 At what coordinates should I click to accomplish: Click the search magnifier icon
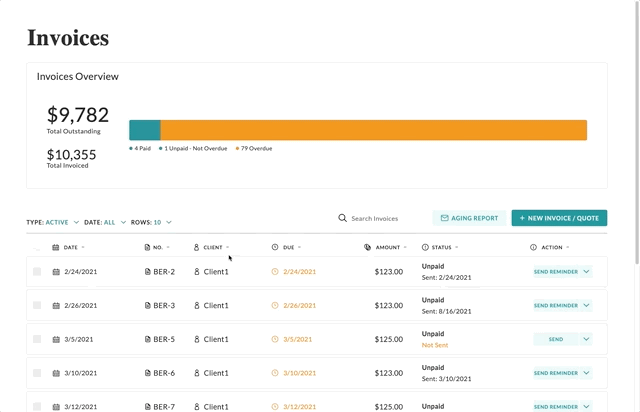click(x=342, y=218)
